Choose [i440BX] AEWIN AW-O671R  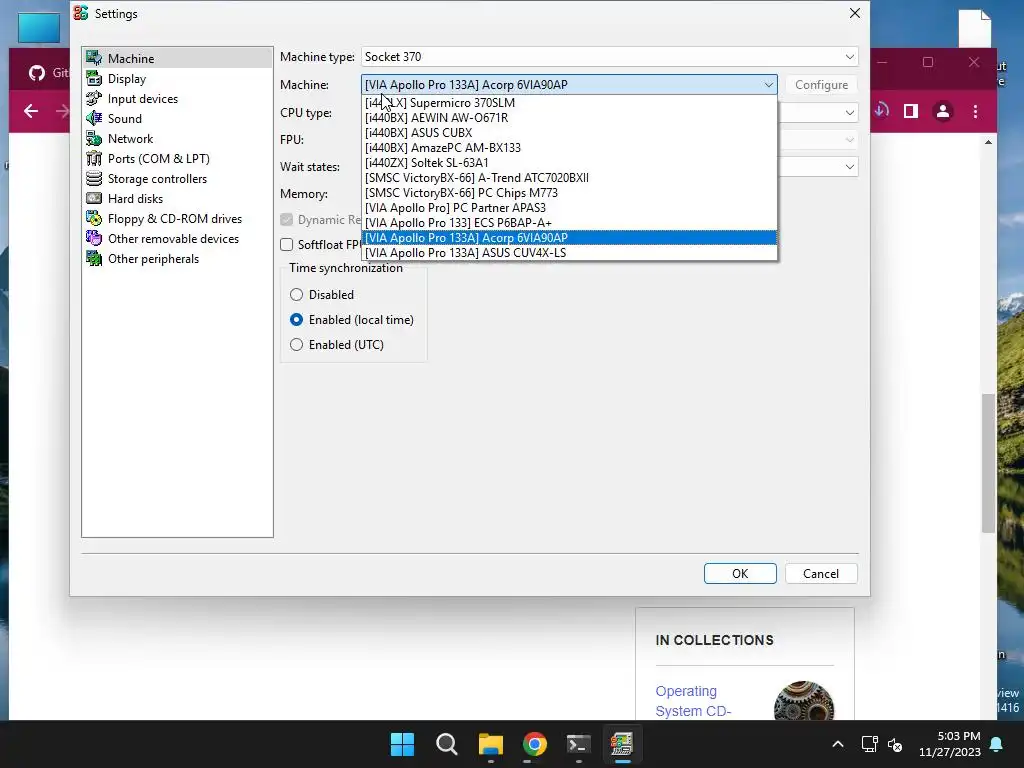click(569, 118)
